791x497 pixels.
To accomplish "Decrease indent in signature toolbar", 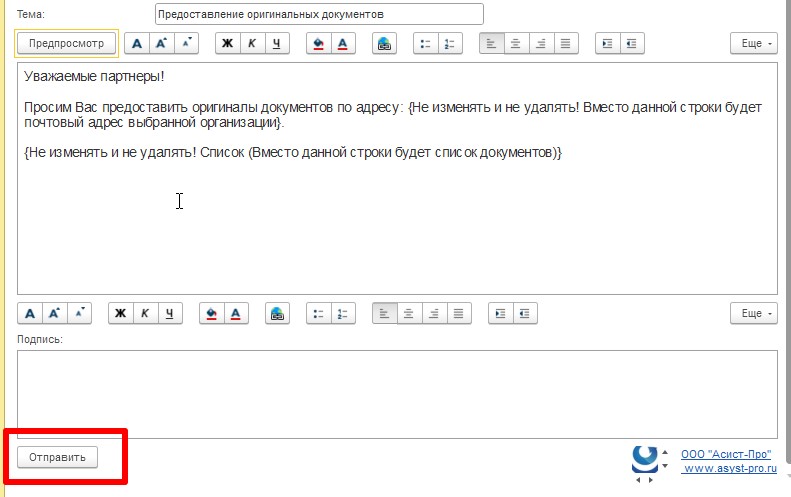I will coord(525,313).
